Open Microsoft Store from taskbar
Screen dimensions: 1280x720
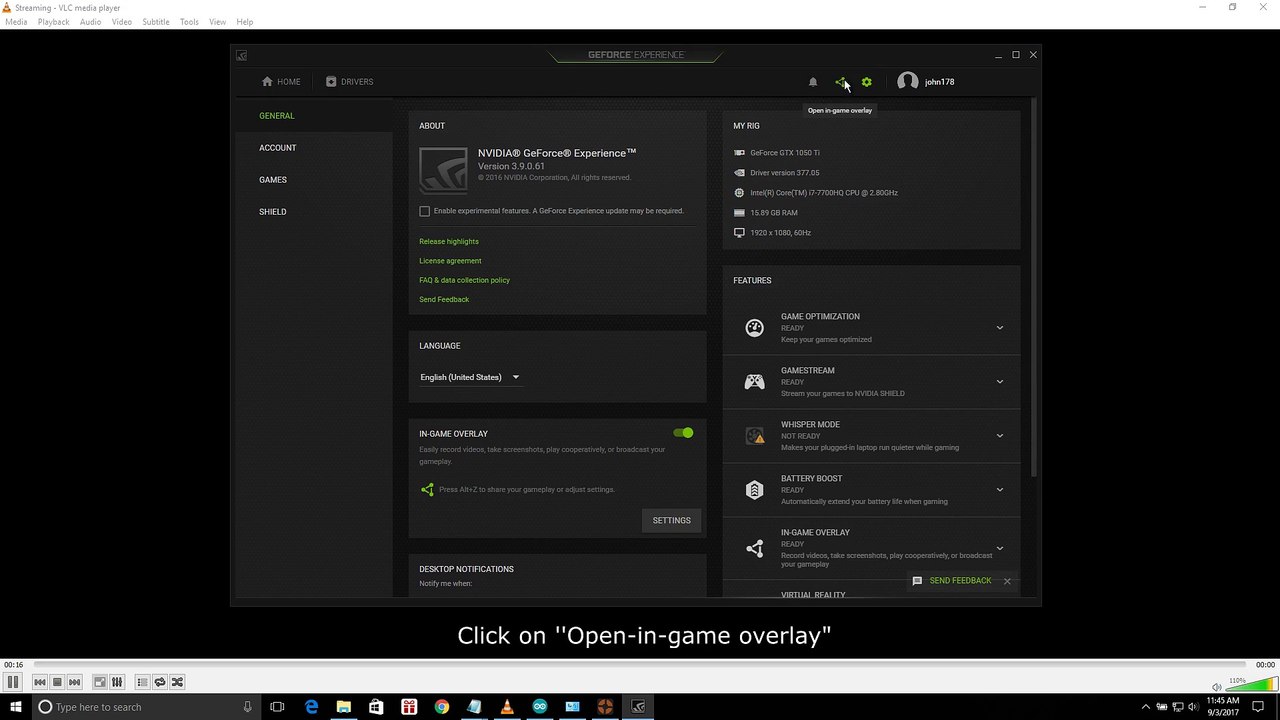tap(376, 707)
